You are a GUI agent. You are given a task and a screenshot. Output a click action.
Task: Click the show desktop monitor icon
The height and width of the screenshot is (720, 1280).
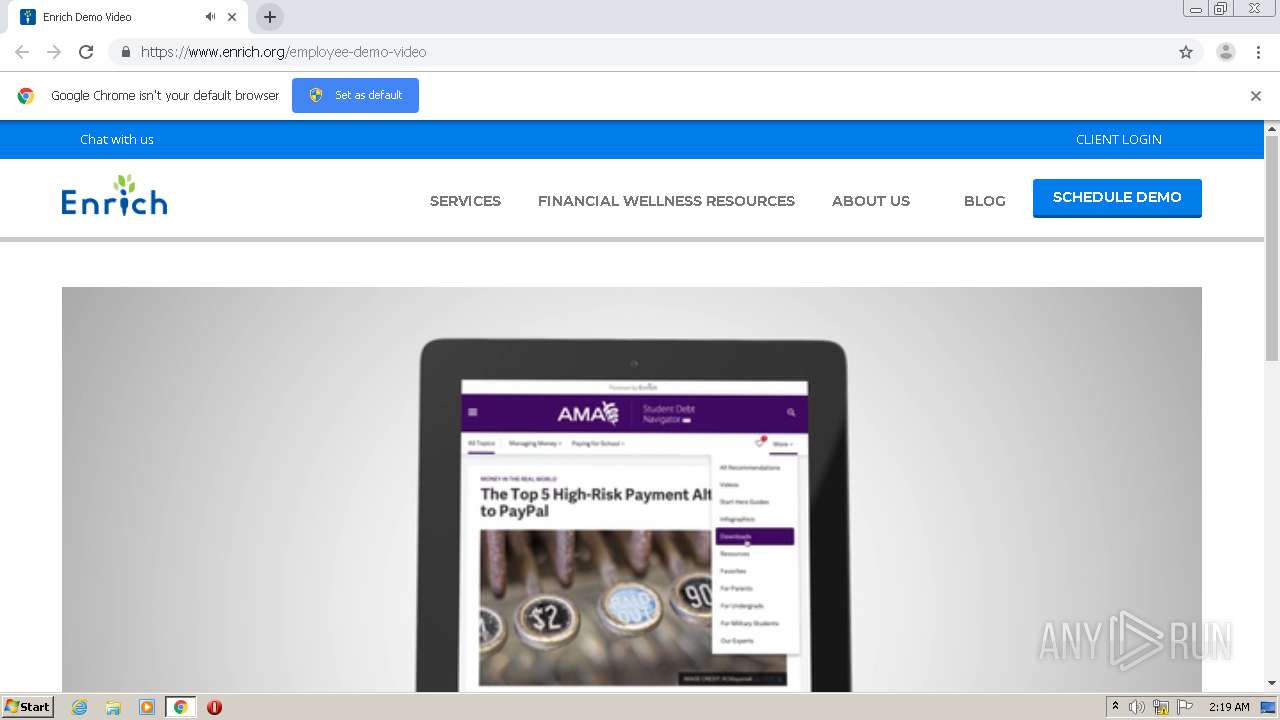(x=1268, y=707)
